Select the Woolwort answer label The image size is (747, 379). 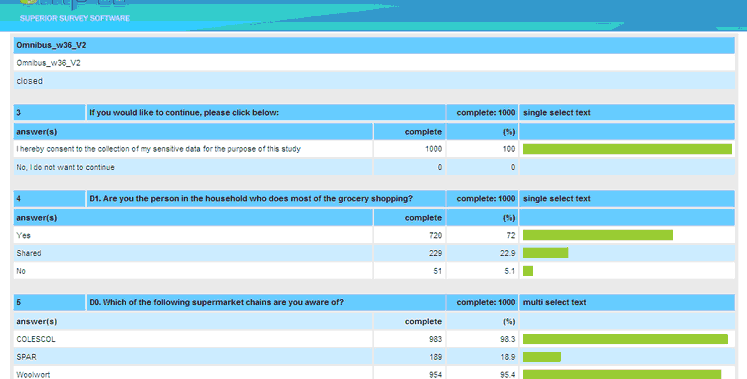click(x=33, y=375)
